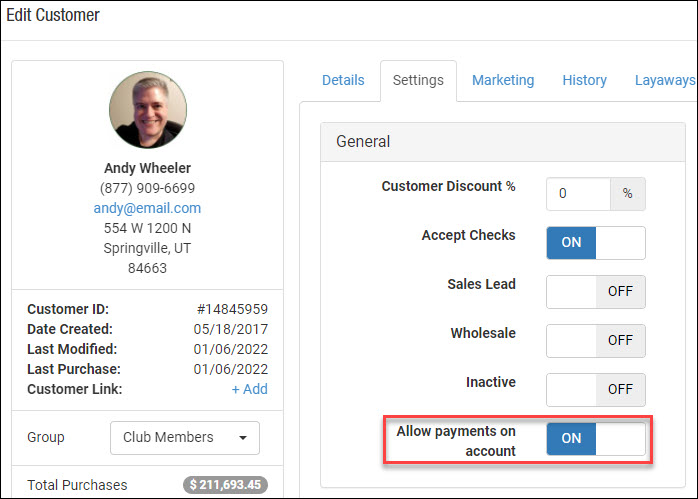Click the Springville, UT address line
Screen dimensions: 698x499
pyautogui.click(x=147, y=248)
